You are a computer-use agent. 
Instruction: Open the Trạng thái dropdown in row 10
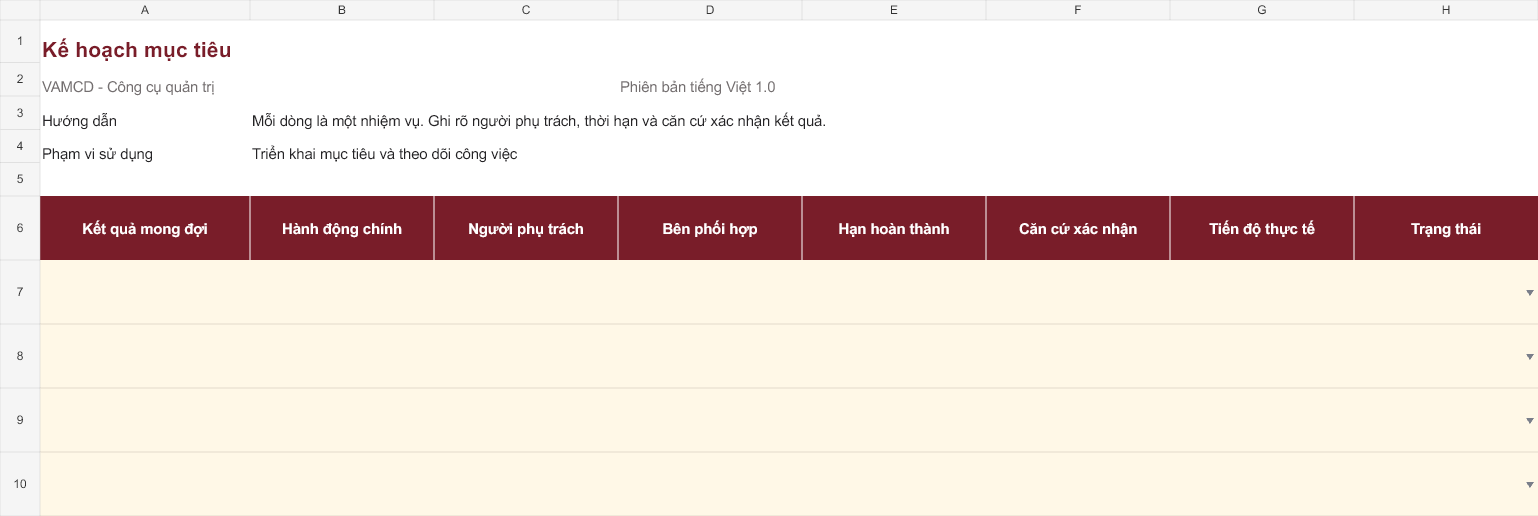(x=1529, y=485)
